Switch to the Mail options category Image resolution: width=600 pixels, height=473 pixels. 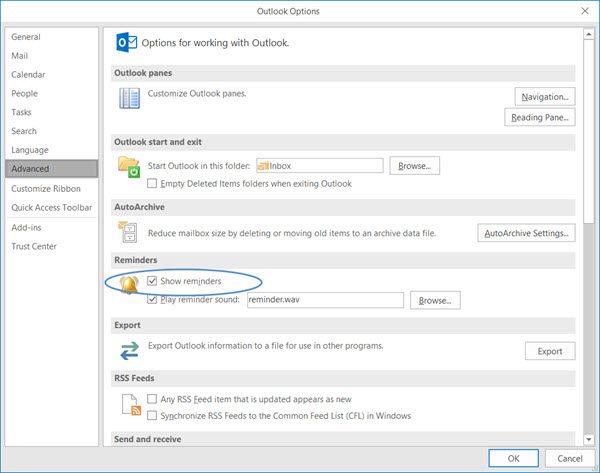20,56
